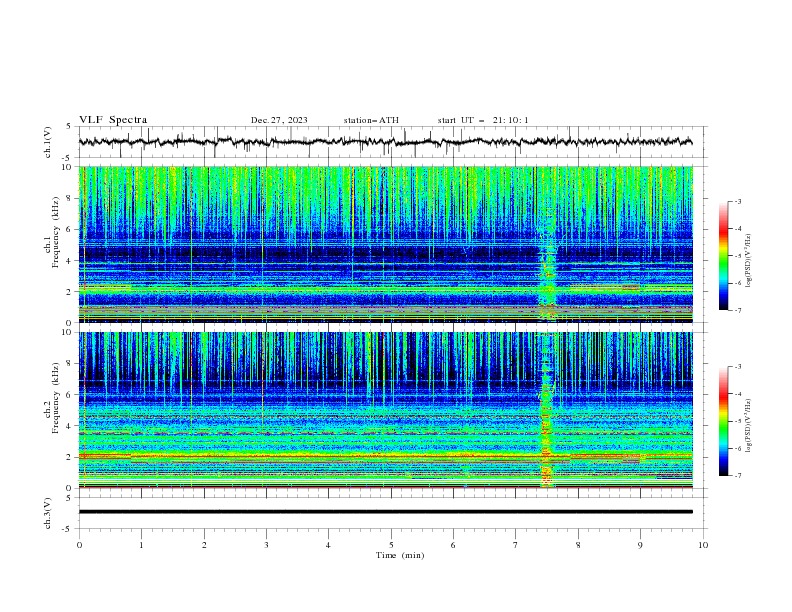Click the time axis tick label "9"
The width and height of the screenshot is (792, 612).
(640, 545)
